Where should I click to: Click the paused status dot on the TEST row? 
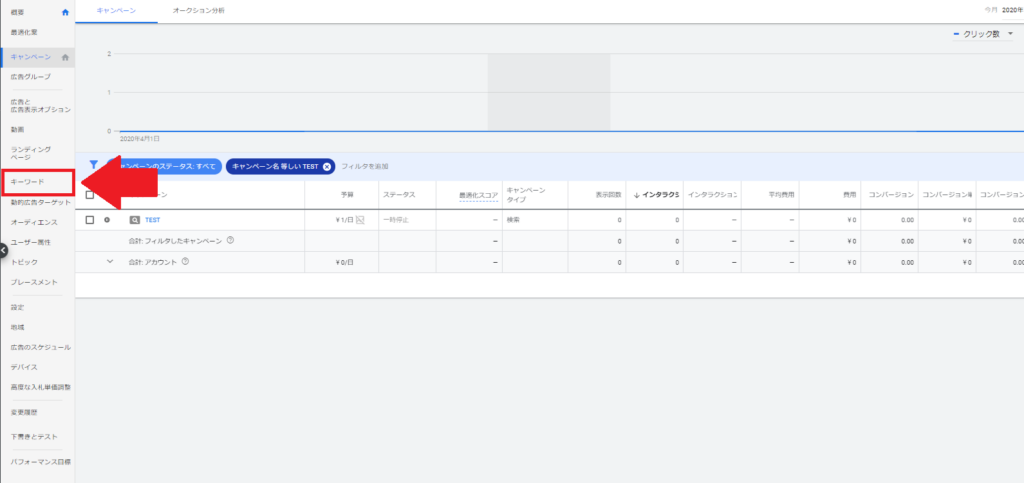tap(107, 220)
